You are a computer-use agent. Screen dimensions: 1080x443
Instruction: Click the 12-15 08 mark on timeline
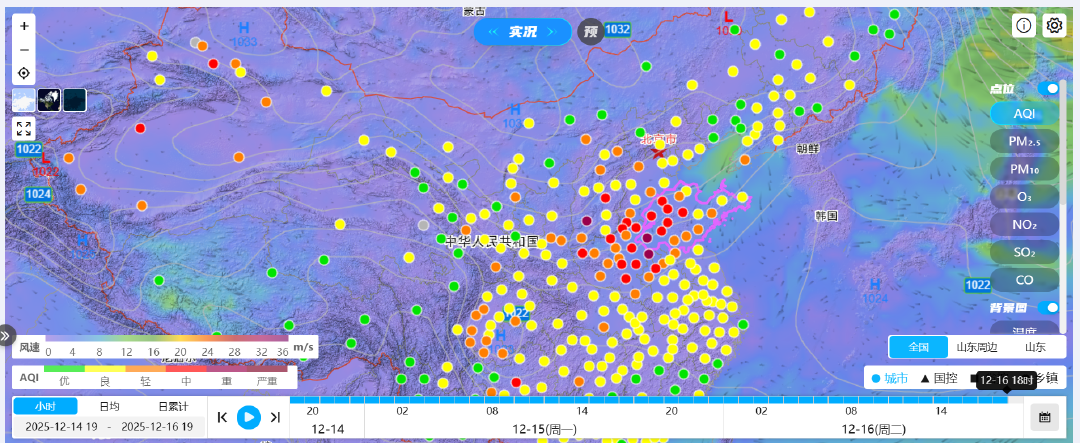pyautogui.click(x=492, y=410)
